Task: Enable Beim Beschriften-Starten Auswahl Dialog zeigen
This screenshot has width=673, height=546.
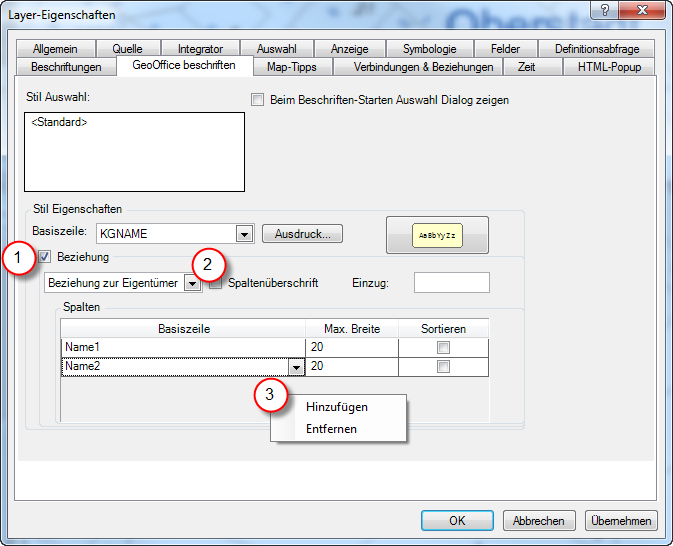Action: point(258,100)
